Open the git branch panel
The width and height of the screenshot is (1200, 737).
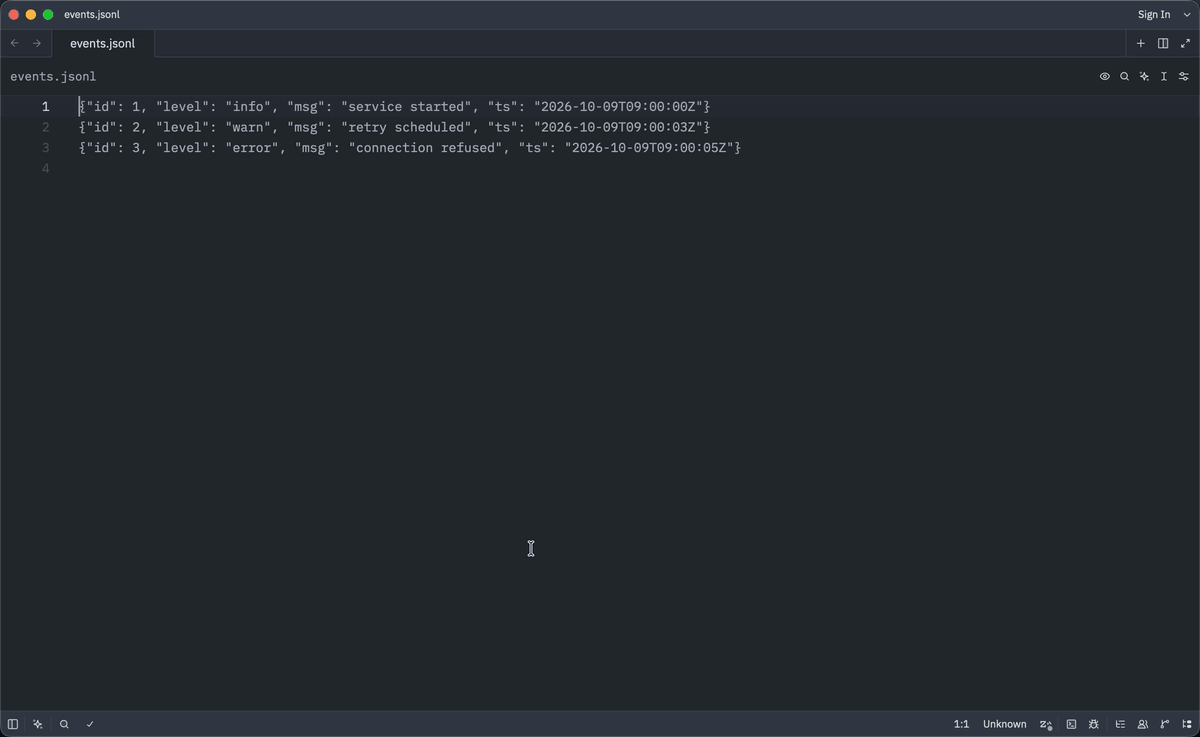(1165, 724)
